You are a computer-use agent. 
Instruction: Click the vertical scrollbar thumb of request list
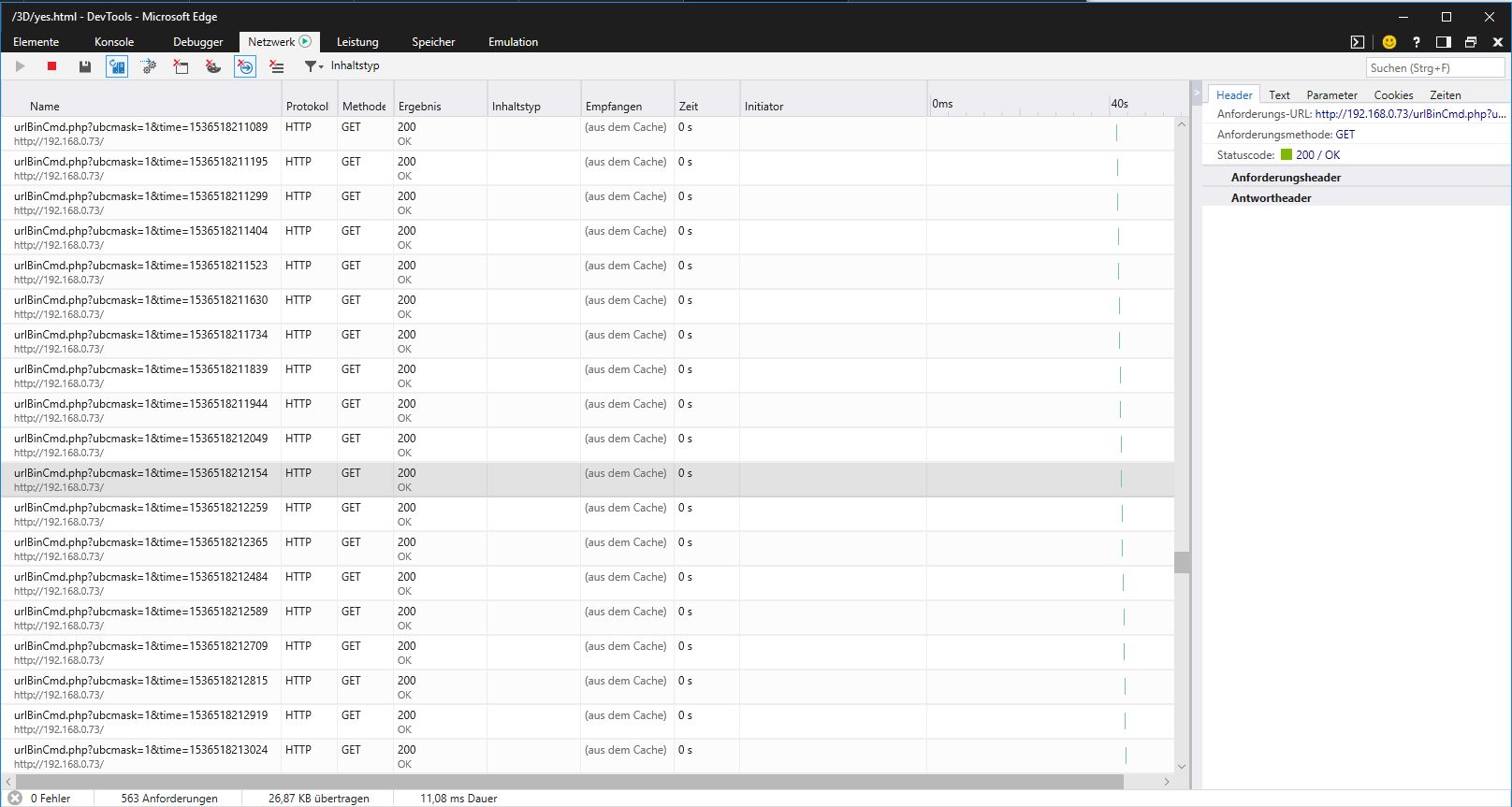[x=1182, y=562]
